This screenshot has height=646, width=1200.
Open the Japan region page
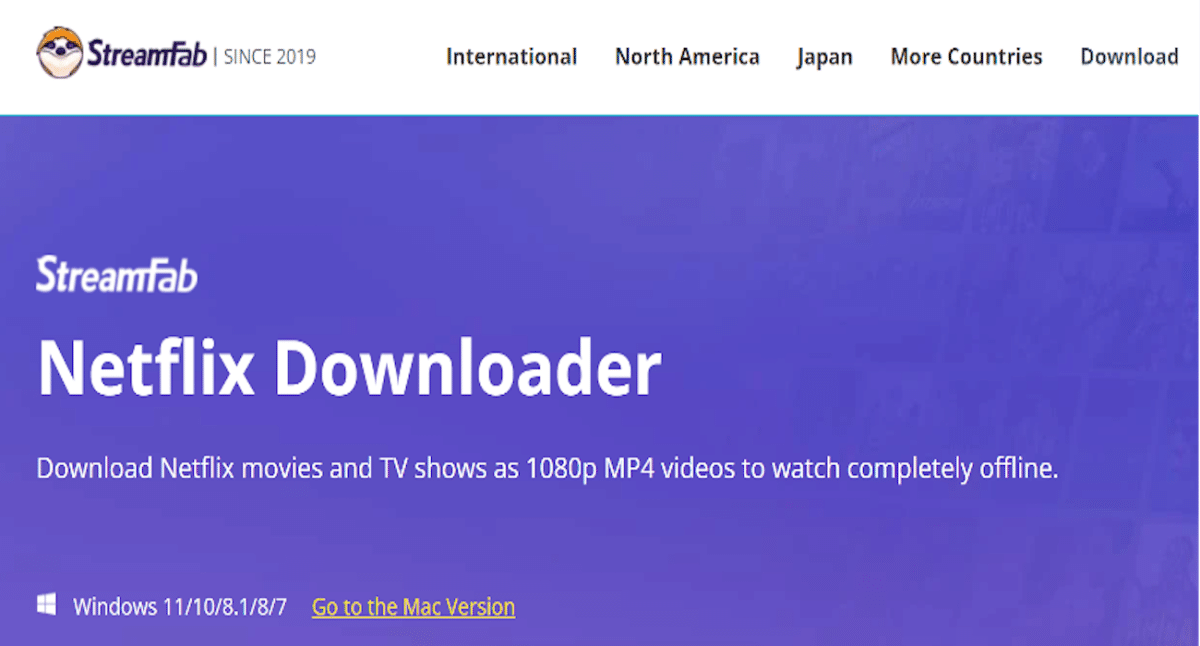tap(824, 57)
